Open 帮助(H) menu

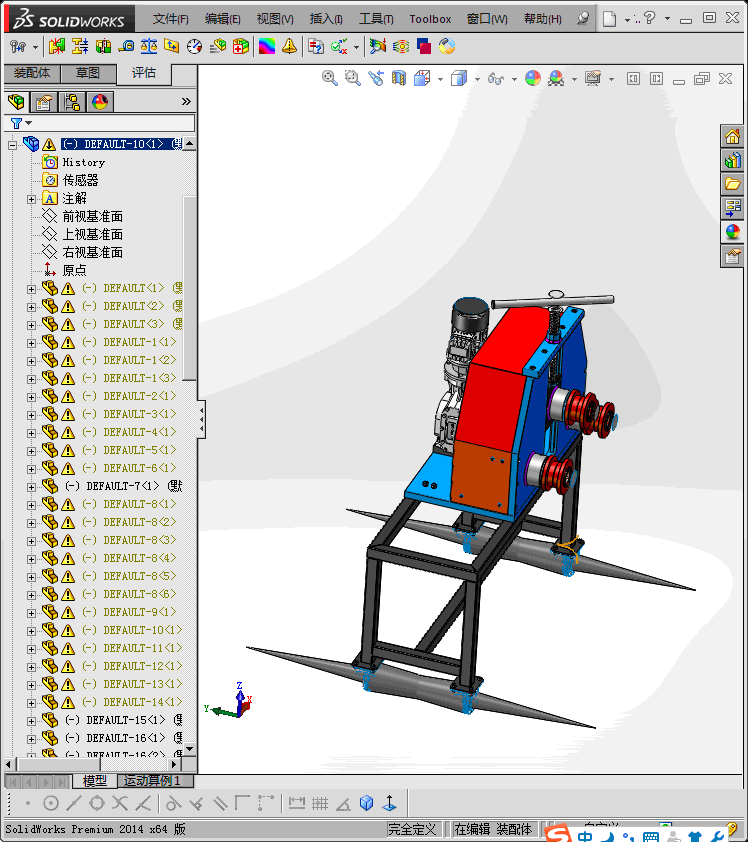(x=542, y=19)
